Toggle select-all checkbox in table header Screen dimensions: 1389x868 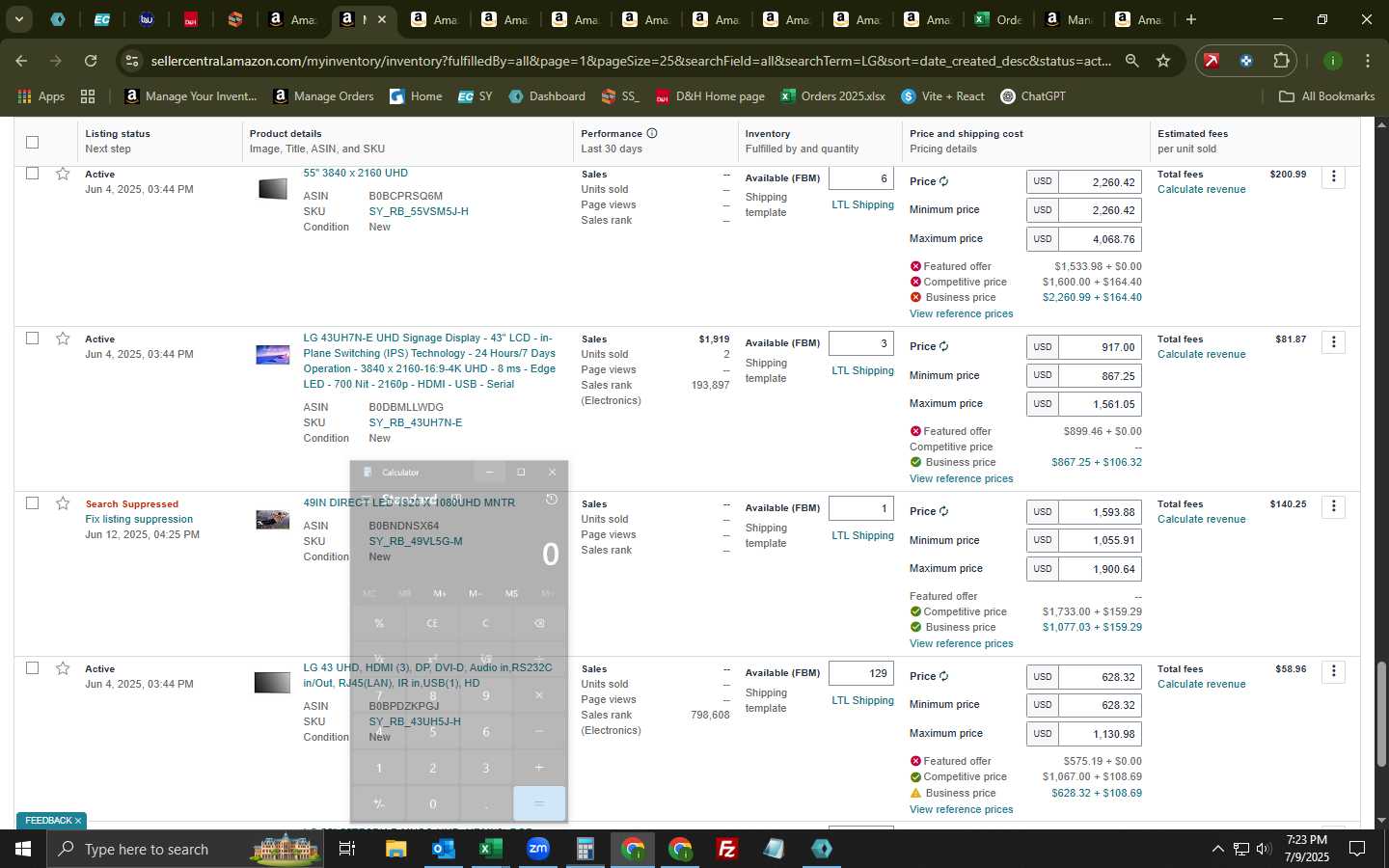point(32,142)
